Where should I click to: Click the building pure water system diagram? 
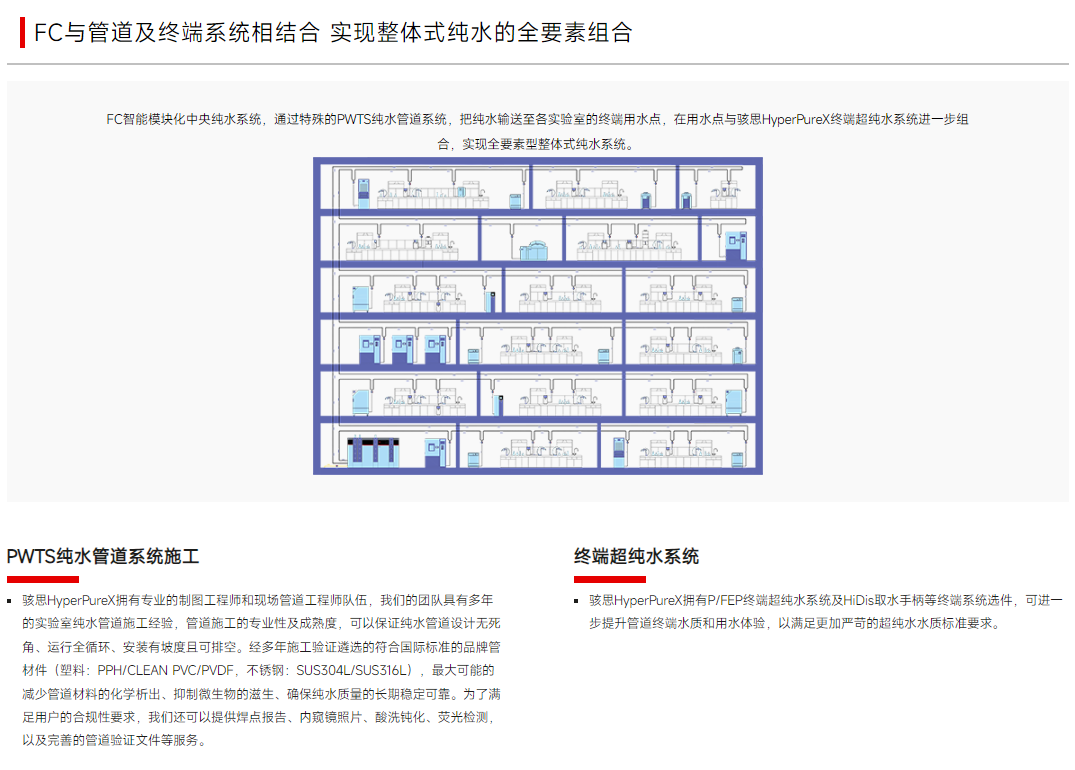pyautogui.click(x=538, y=316)
